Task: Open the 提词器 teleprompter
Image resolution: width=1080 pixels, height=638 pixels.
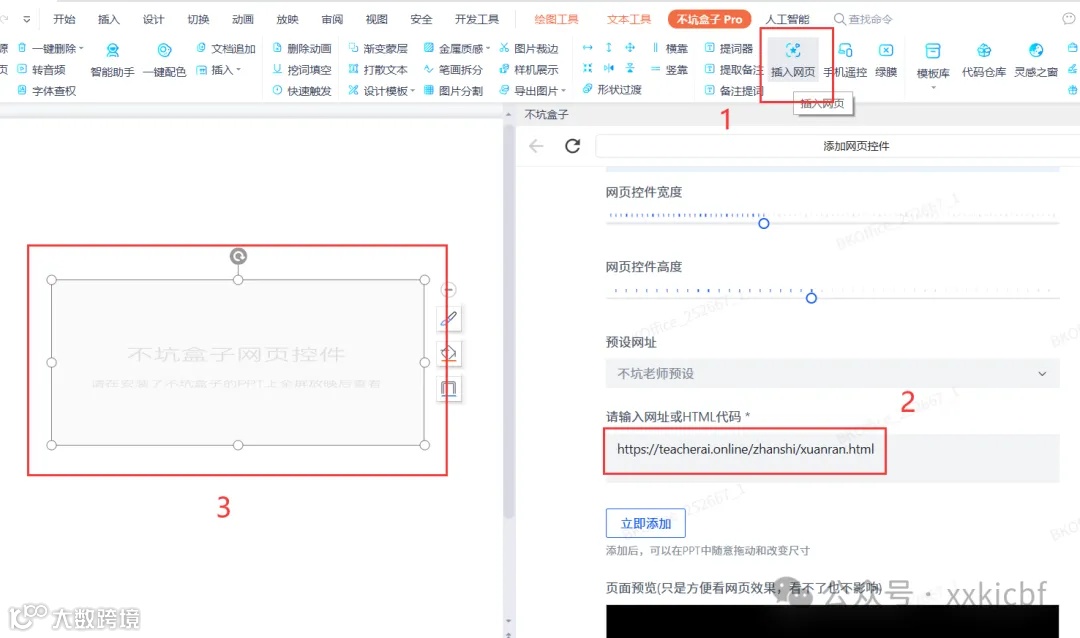Action: pos(729,48)
